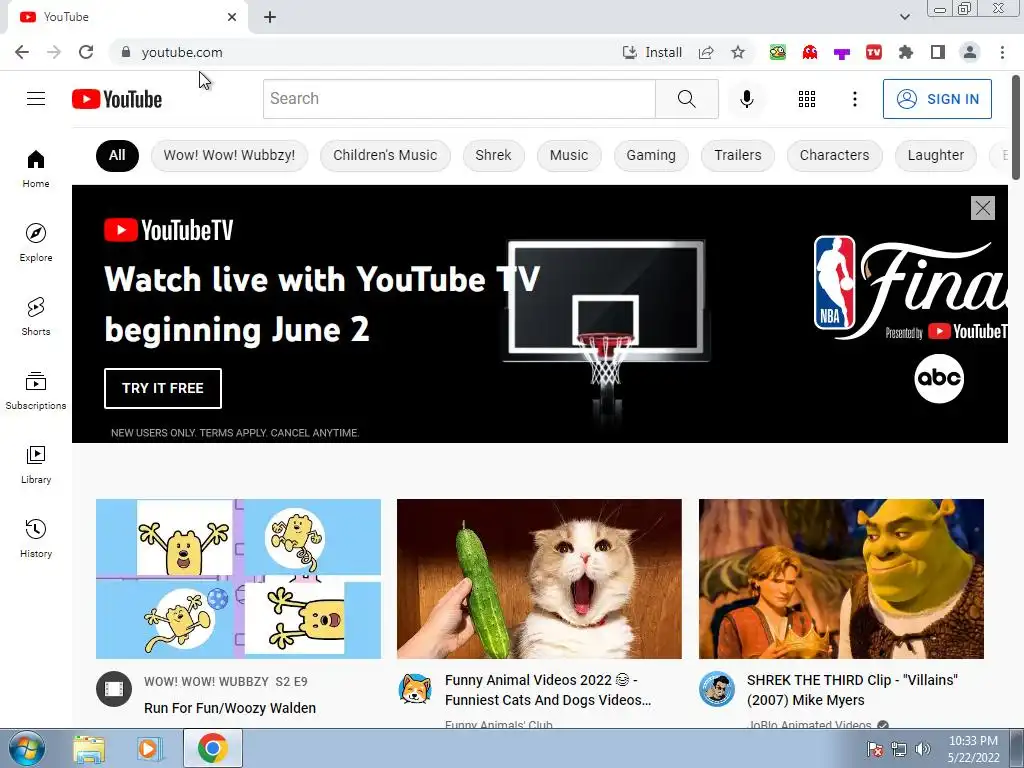Toggle the browser side panel
This screenshot has height=768, width=1024.
(938, 52)
